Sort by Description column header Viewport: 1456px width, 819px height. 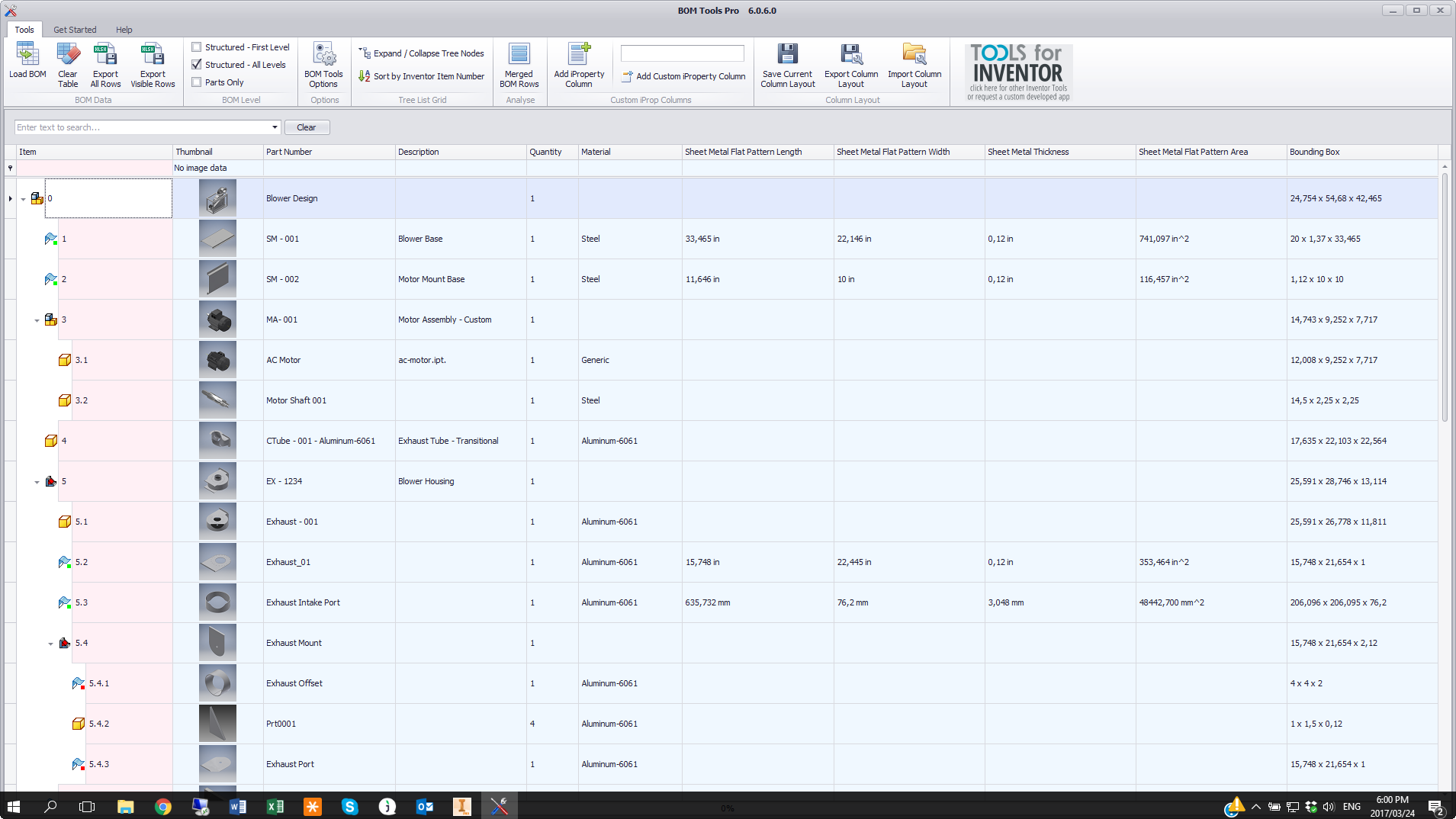460,152
